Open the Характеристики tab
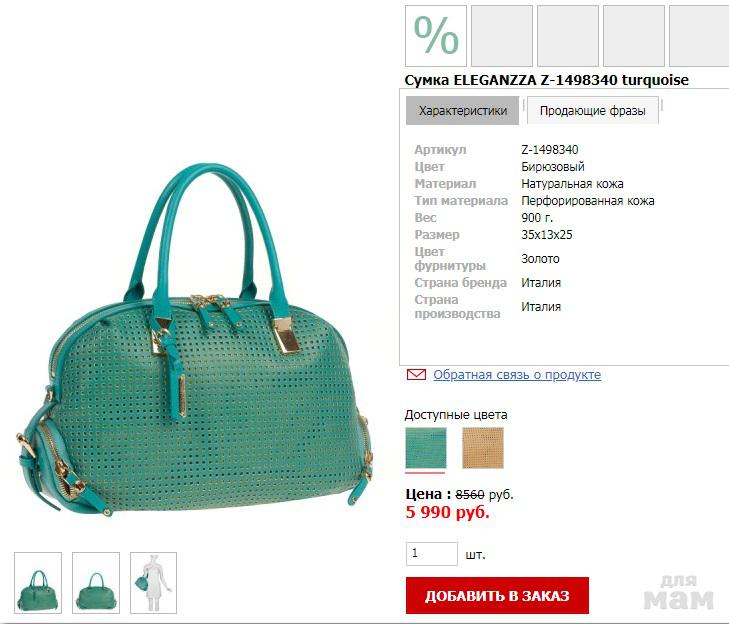 pyautogui.click(x=463, y=111)
